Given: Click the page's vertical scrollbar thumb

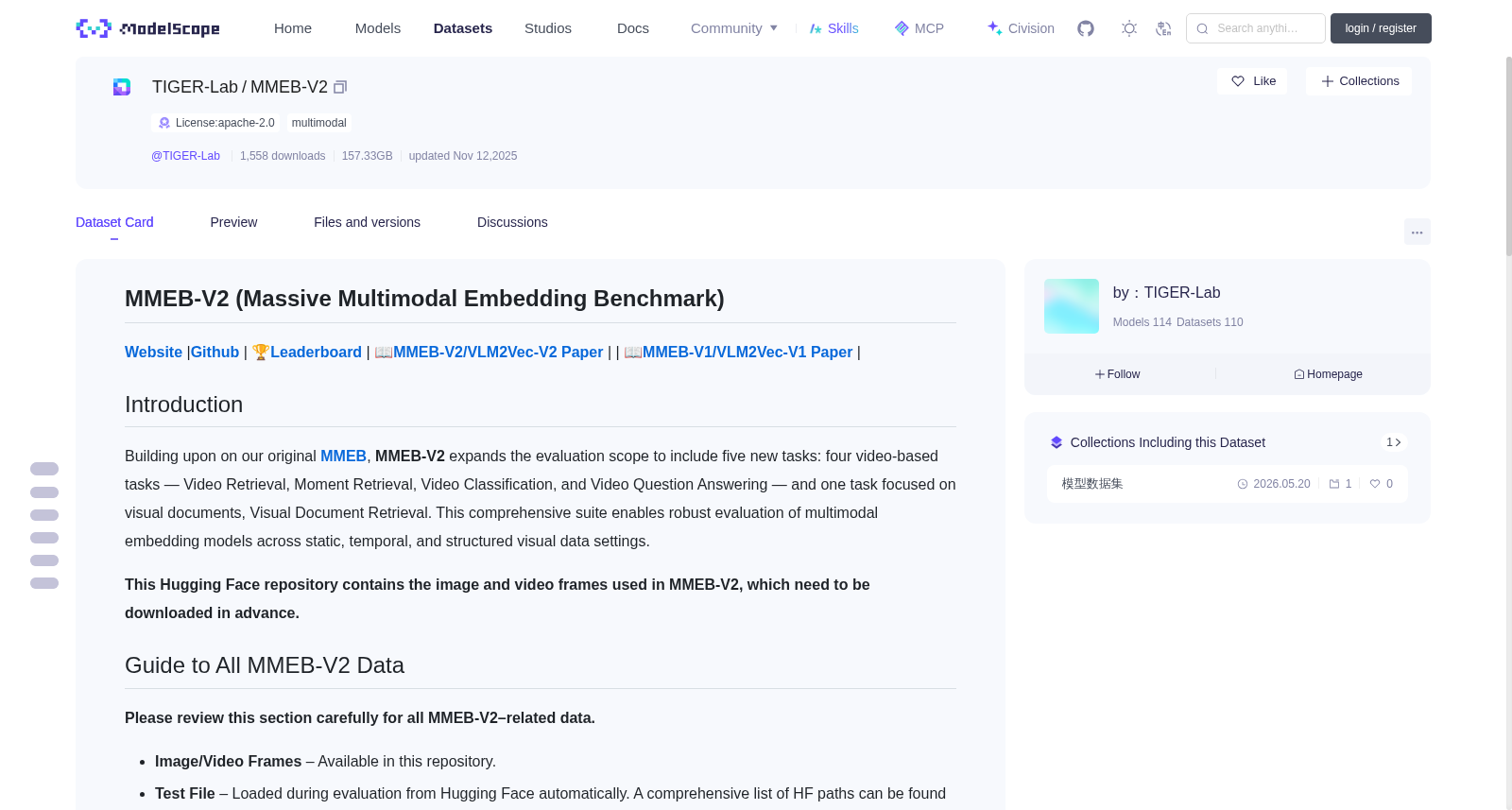Looking at the screenshot, I should tap(1508, 156).
